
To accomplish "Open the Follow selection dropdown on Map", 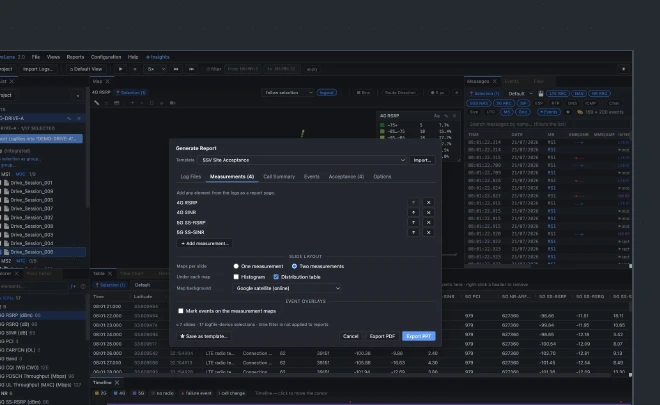I will coord(287,93).
